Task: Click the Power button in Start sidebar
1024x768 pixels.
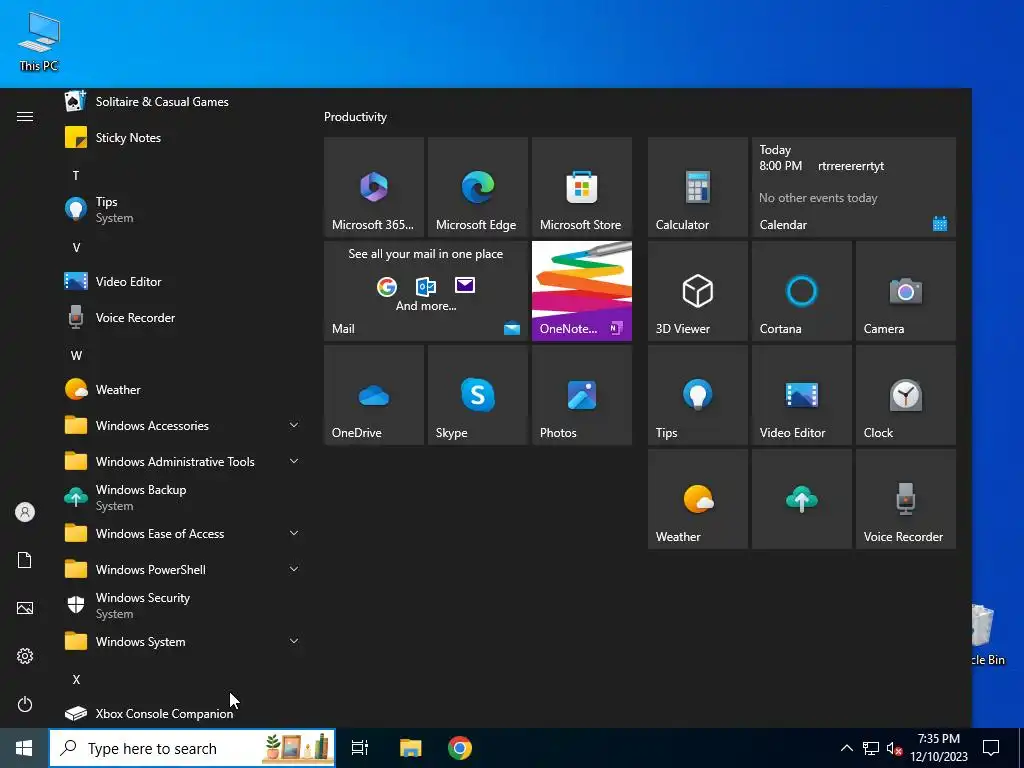Action: (x=25, y=704)
